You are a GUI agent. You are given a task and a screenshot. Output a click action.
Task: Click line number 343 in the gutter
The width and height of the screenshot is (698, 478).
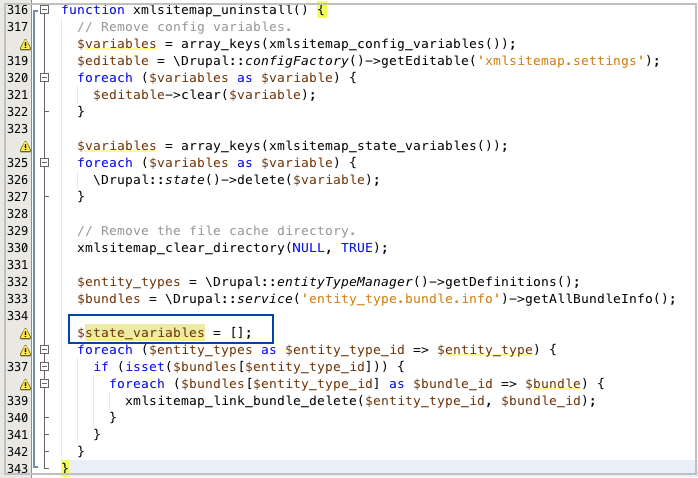(17, 468)
